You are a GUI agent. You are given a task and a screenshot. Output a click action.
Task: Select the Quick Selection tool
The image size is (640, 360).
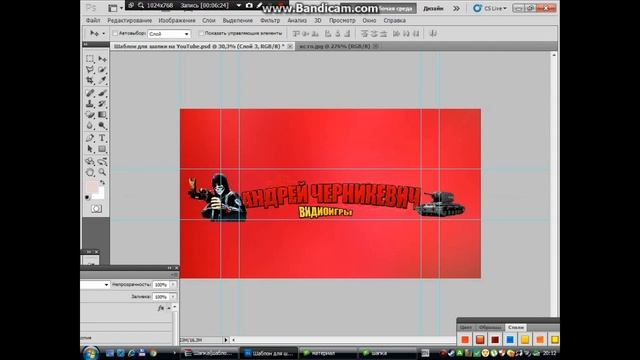pos(102,70)
